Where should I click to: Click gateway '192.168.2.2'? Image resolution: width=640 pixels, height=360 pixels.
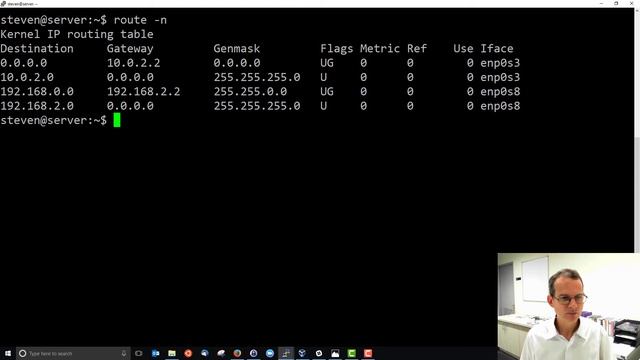[143, 91]
